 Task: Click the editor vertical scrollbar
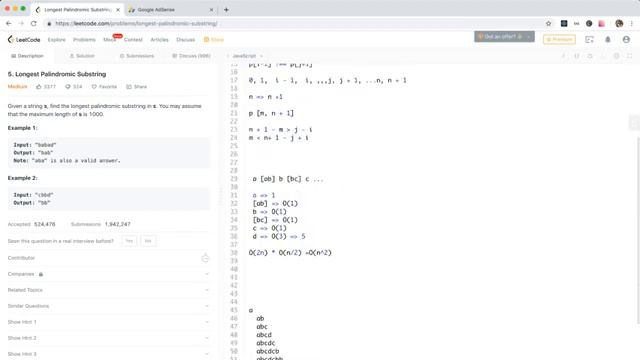(x=638, y=231)
